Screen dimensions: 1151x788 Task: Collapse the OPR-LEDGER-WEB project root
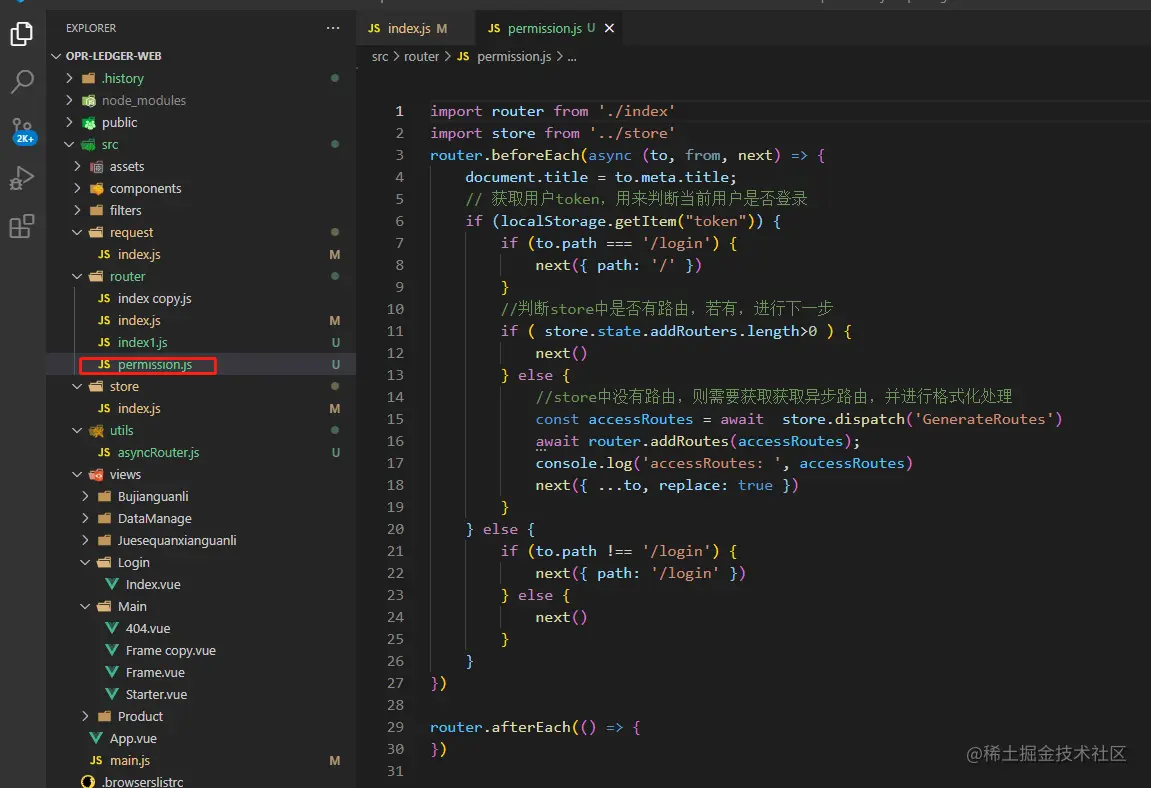113,56
